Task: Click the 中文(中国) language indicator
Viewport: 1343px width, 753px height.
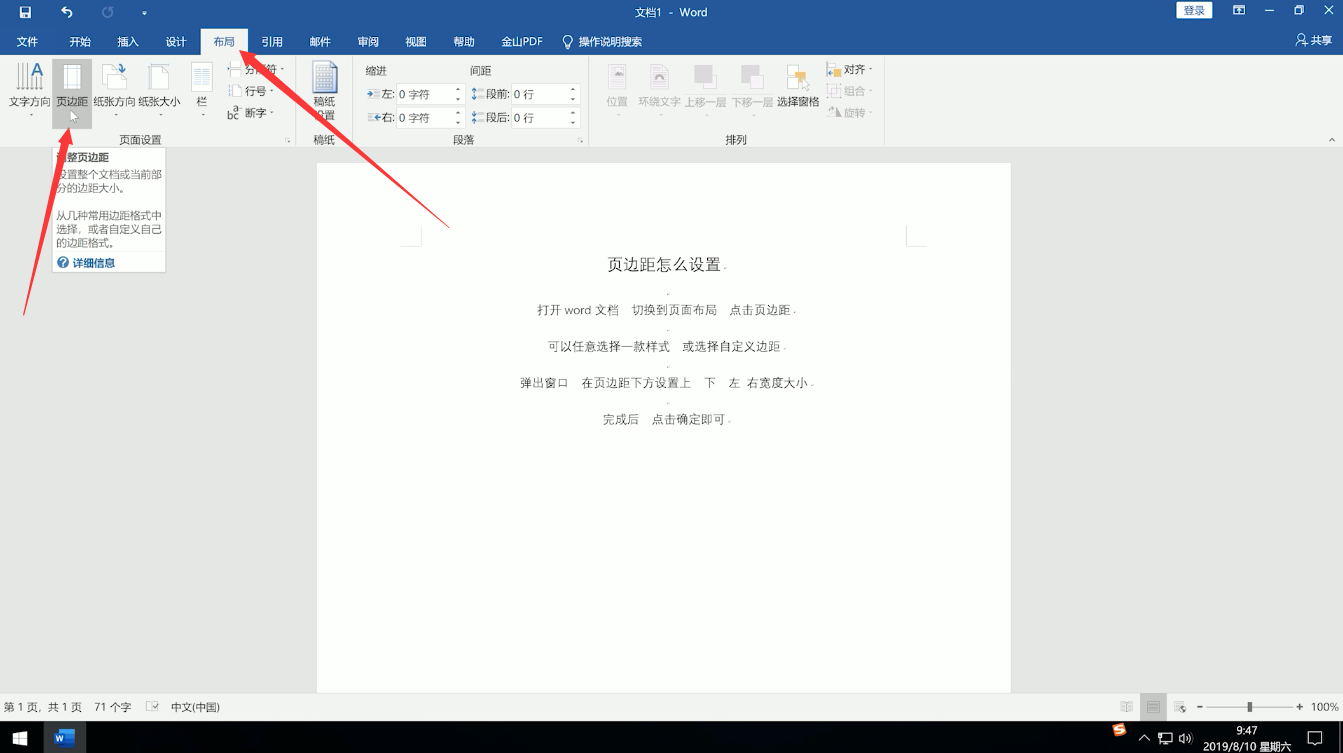Action: click(x=195, y=707)
